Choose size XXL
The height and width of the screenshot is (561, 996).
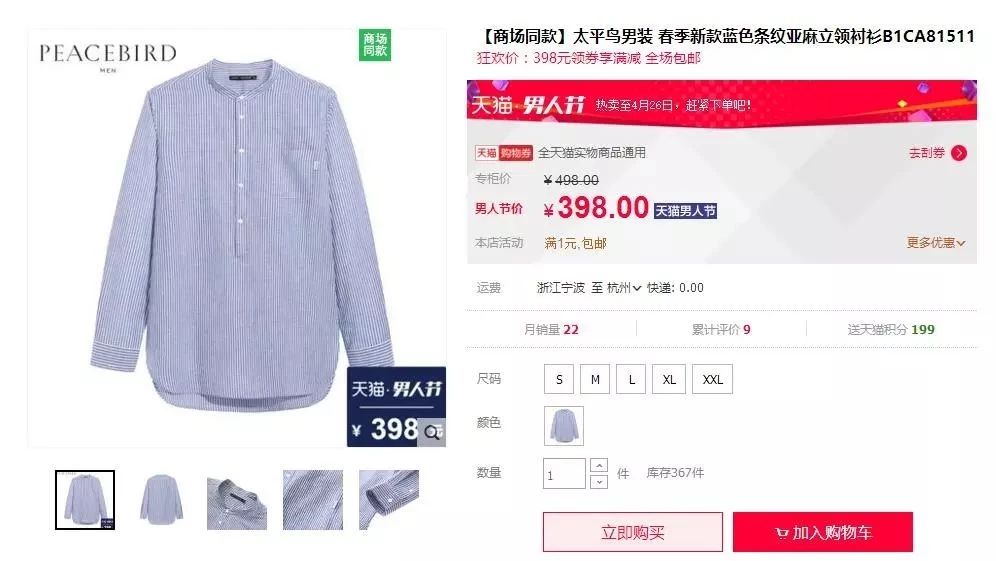pos(712,379)
